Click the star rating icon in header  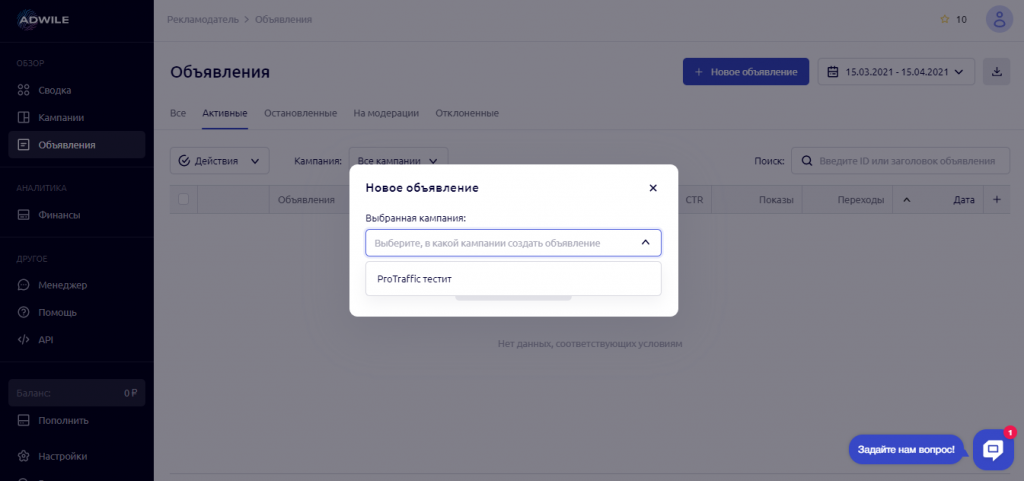pyautogui.click(x=944, y=19)
